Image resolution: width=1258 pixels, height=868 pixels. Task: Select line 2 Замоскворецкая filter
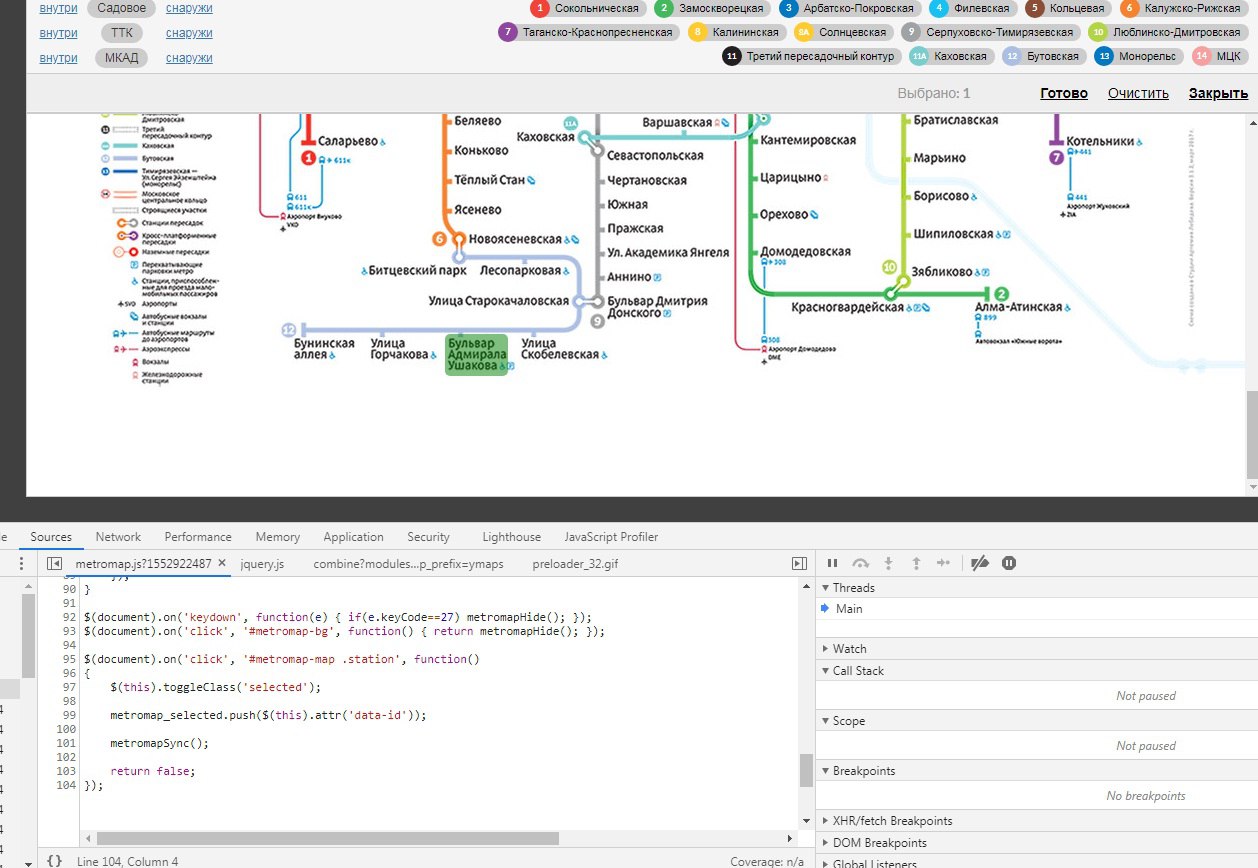tap(713, 8)
